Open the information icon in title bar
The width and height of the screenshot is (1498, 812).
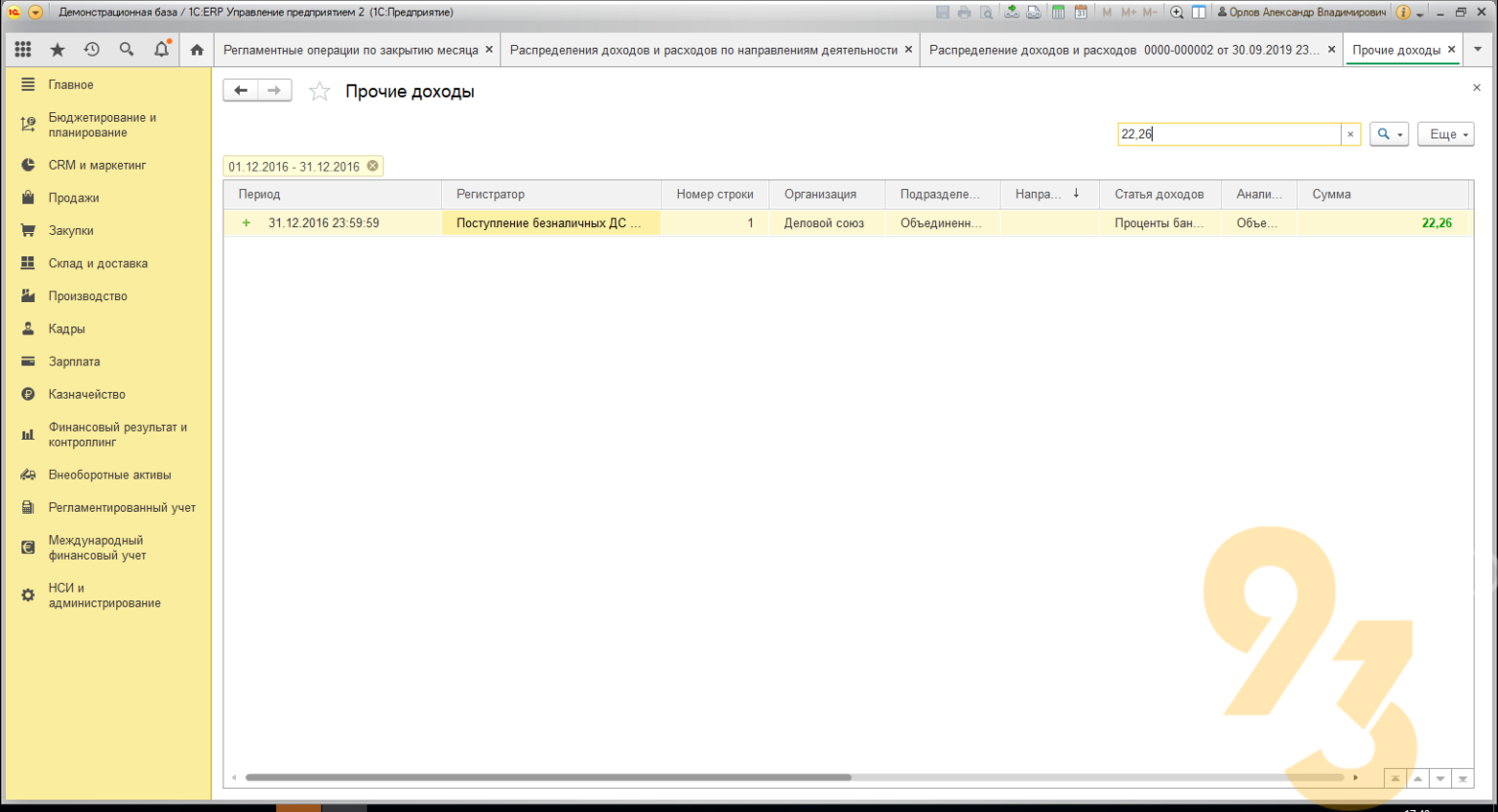point(1403,13)
